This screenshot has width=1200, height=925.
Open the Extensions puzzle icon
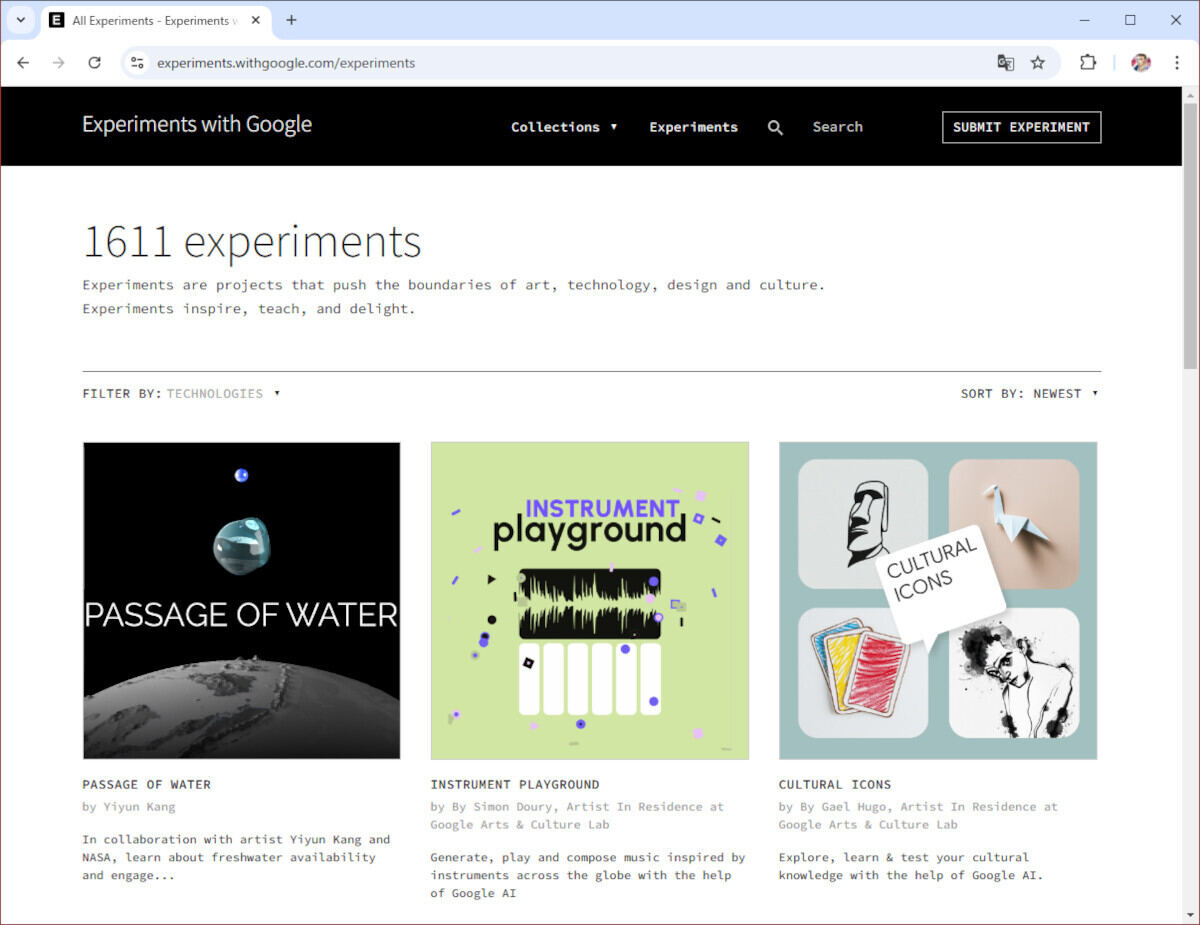(x=1088, y=63)
